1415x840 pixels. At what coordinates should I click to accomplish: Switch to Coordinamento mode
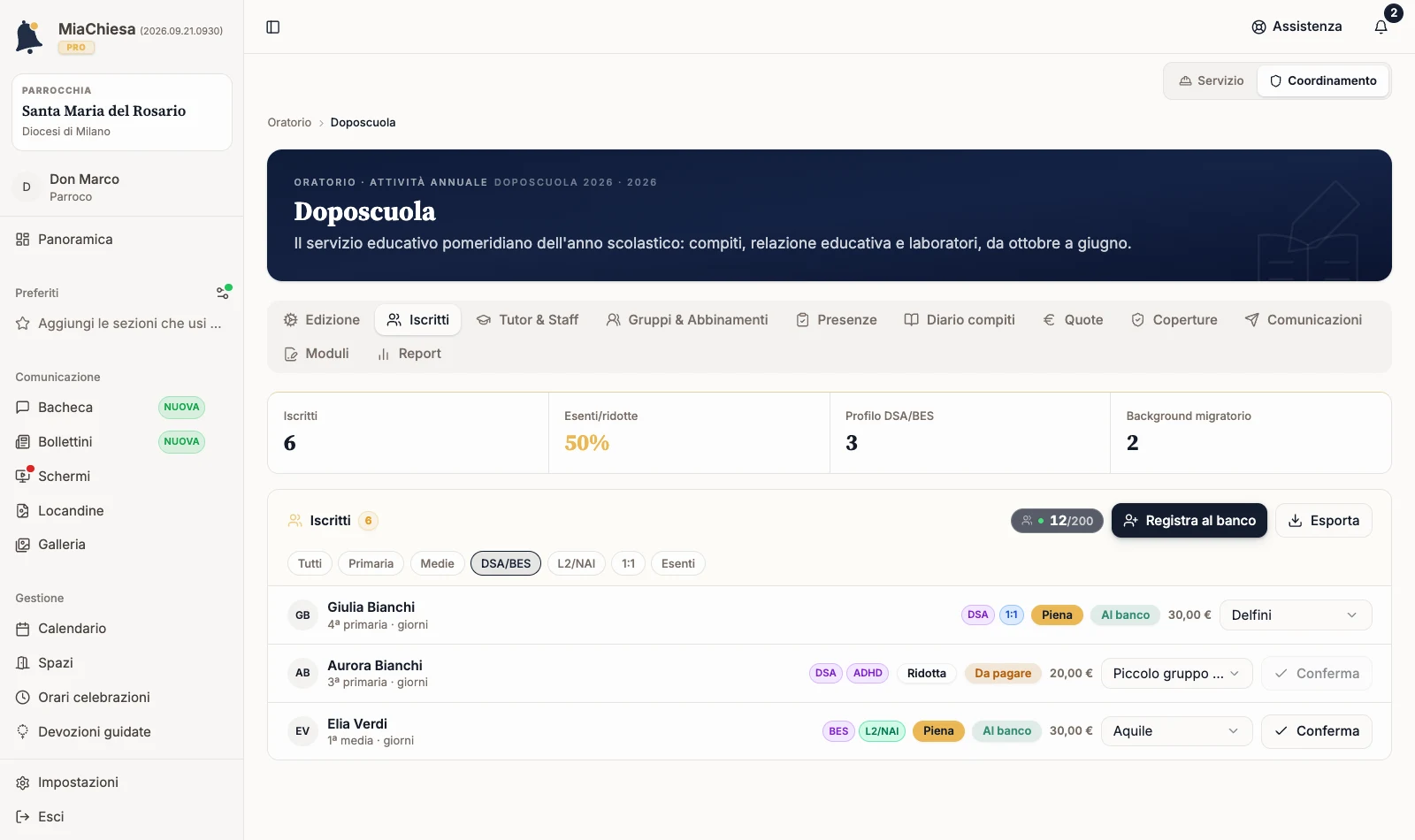coord(1323,80)
